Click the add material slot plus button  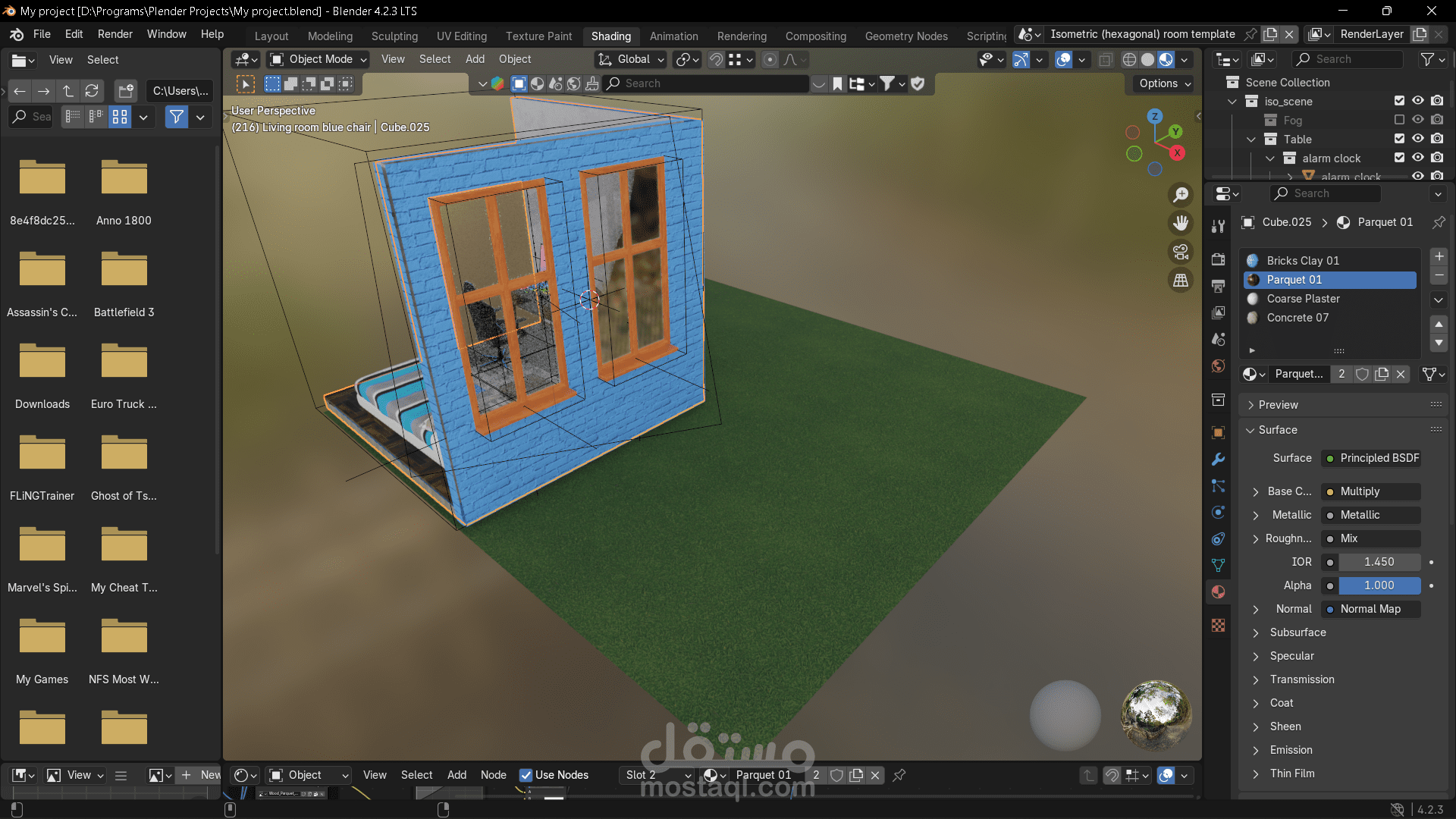(x=1439, y=256)
